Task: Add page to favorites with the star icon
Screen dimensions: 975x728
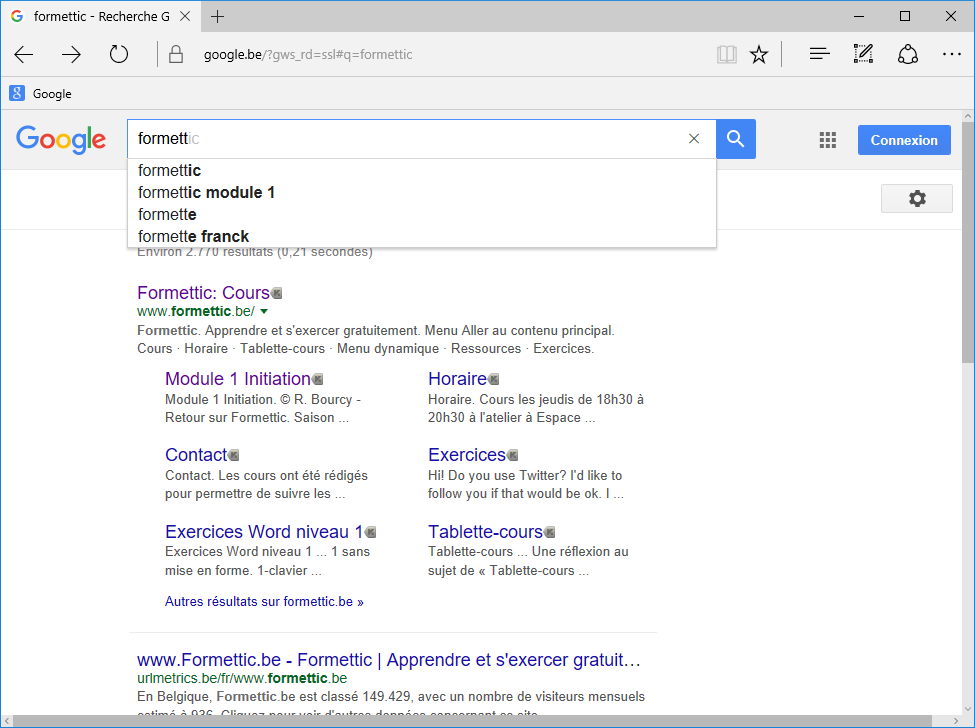Action: [759, 55]
